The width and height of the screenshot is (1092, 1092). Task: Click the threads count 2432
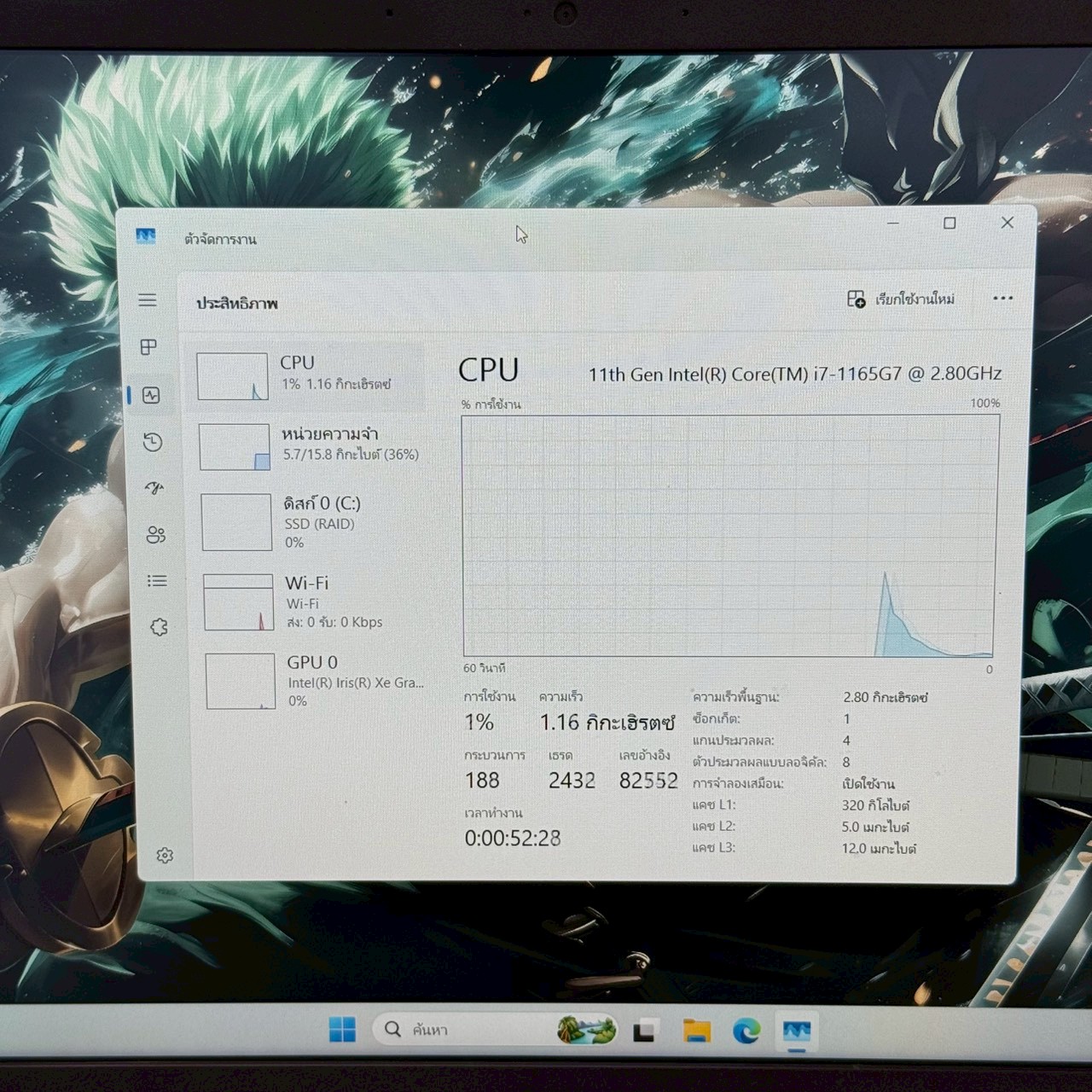572,780
